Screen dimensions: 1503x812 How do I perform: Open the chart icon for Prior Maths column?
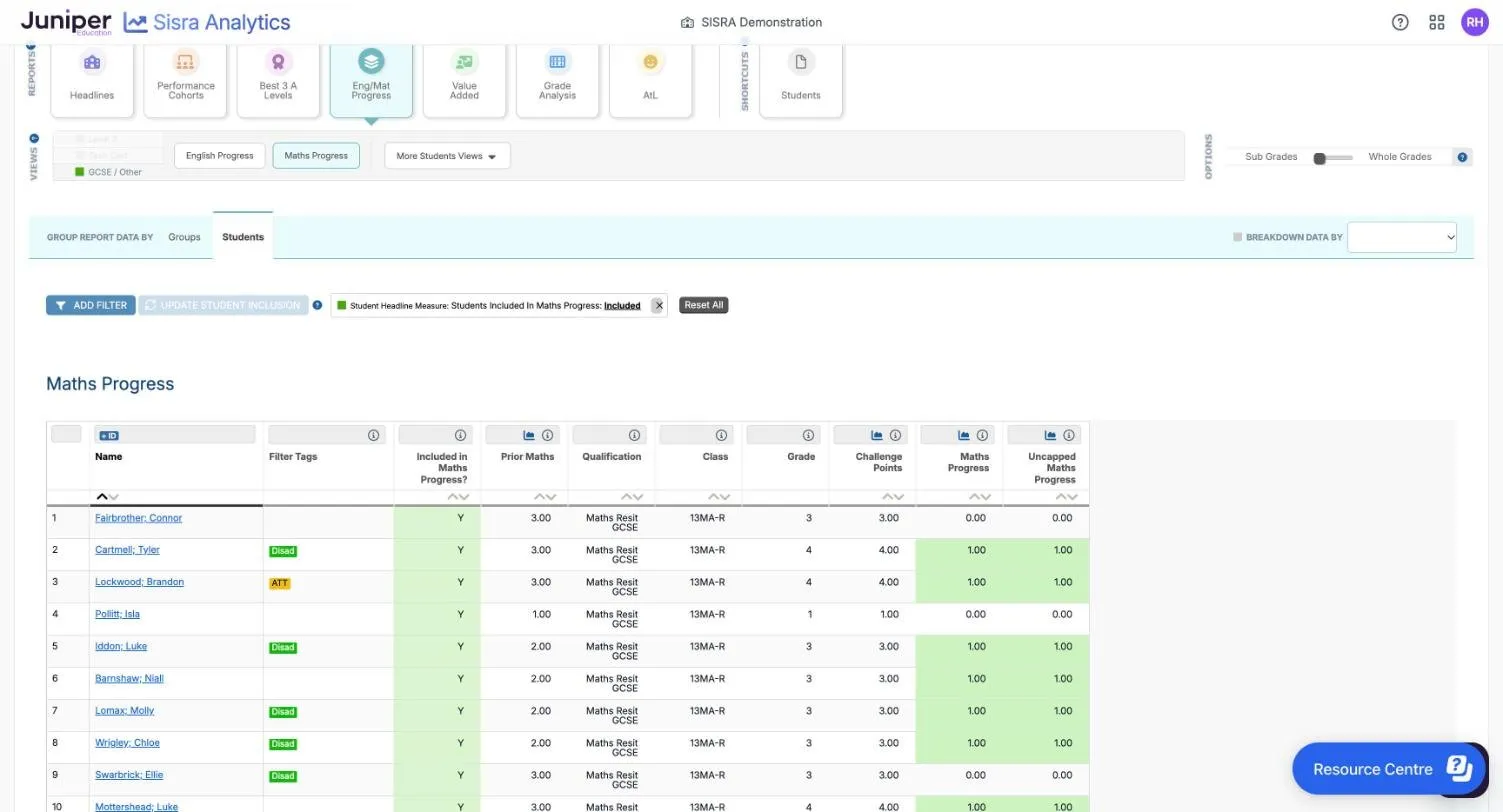click(x=529, y=435)
